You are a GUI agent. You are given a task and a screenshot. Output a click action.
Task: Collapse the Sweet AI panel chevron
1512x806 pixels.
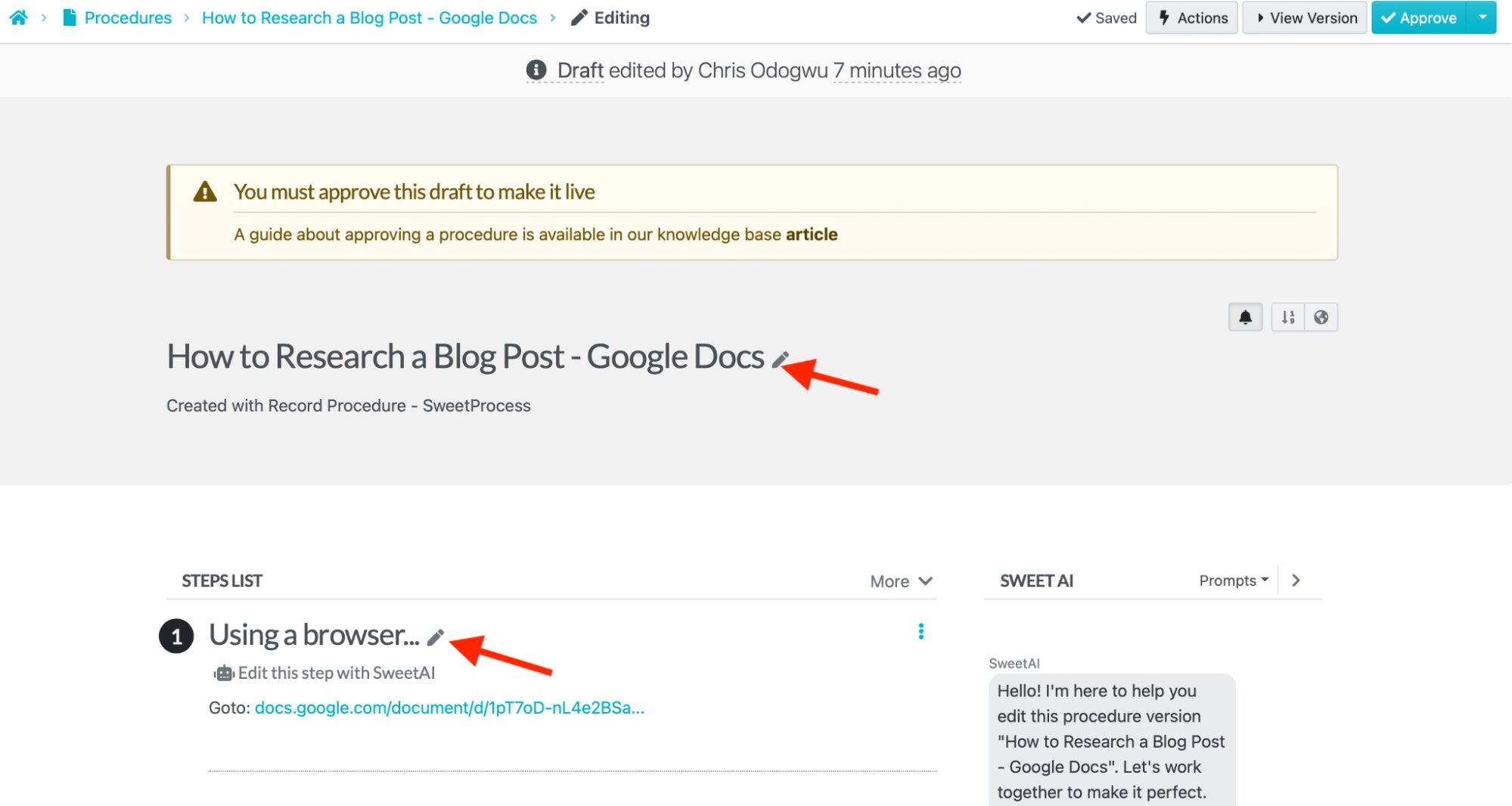(x=1296, y=580)
